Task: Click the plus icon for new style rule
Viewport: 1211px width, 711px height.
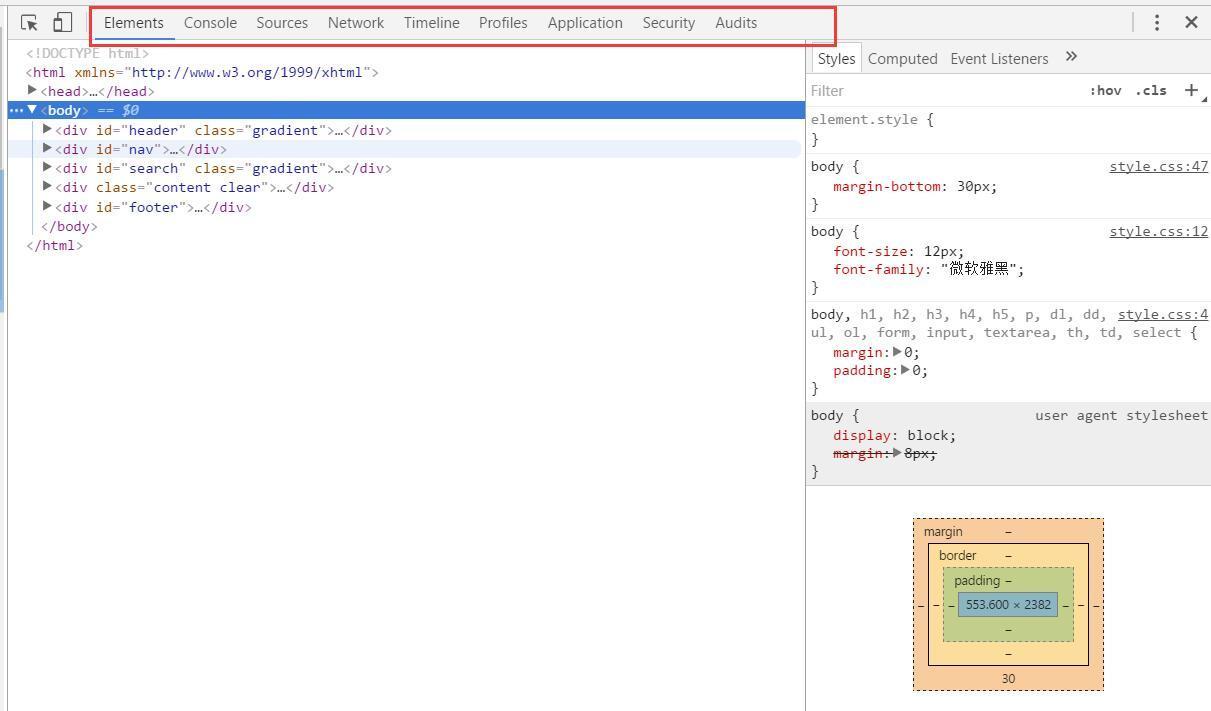Action: click(x=1191, y=90)
